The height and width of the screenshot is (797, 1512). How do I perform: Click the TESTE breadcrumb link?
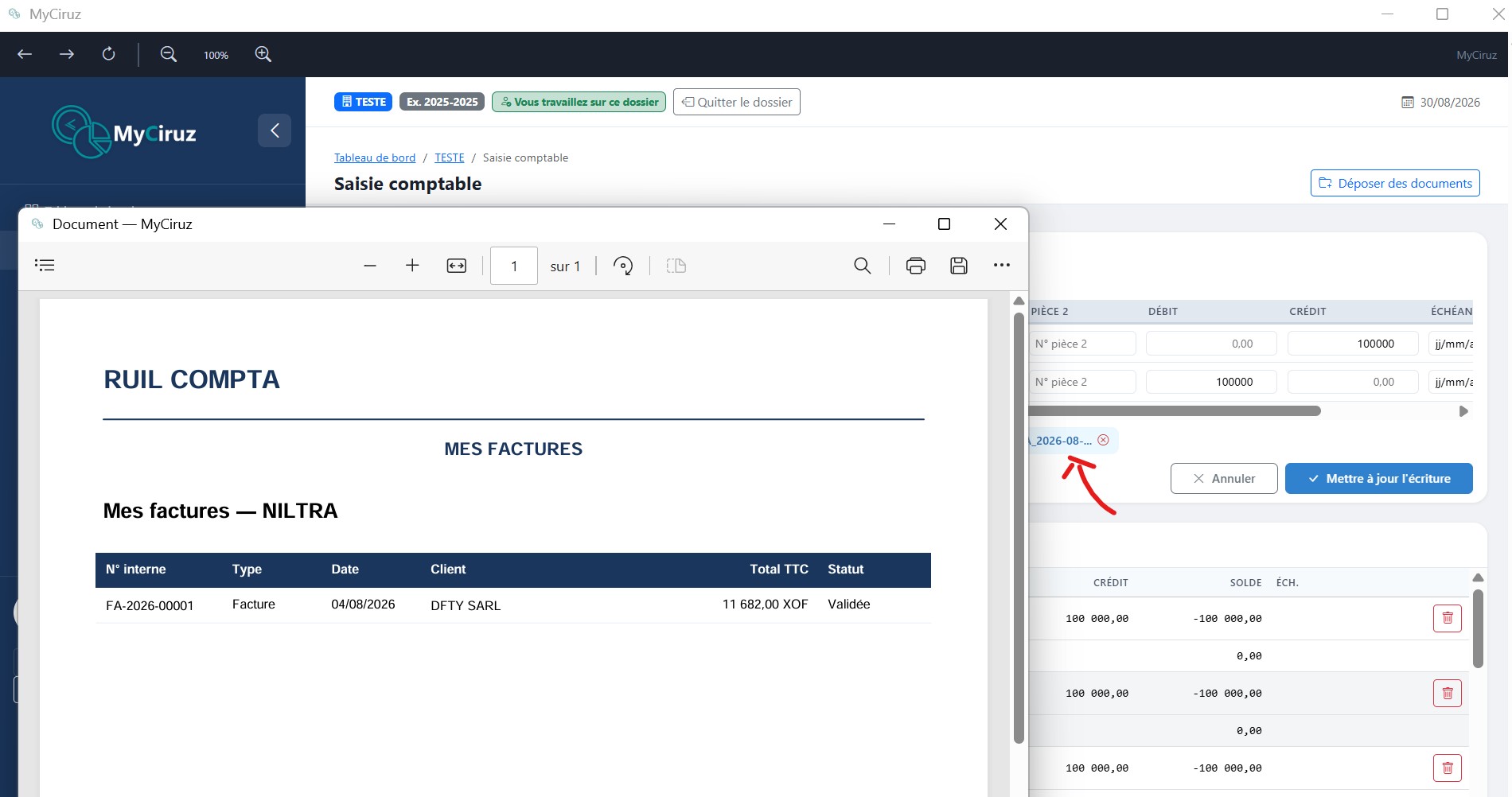(x=450, y=157)
